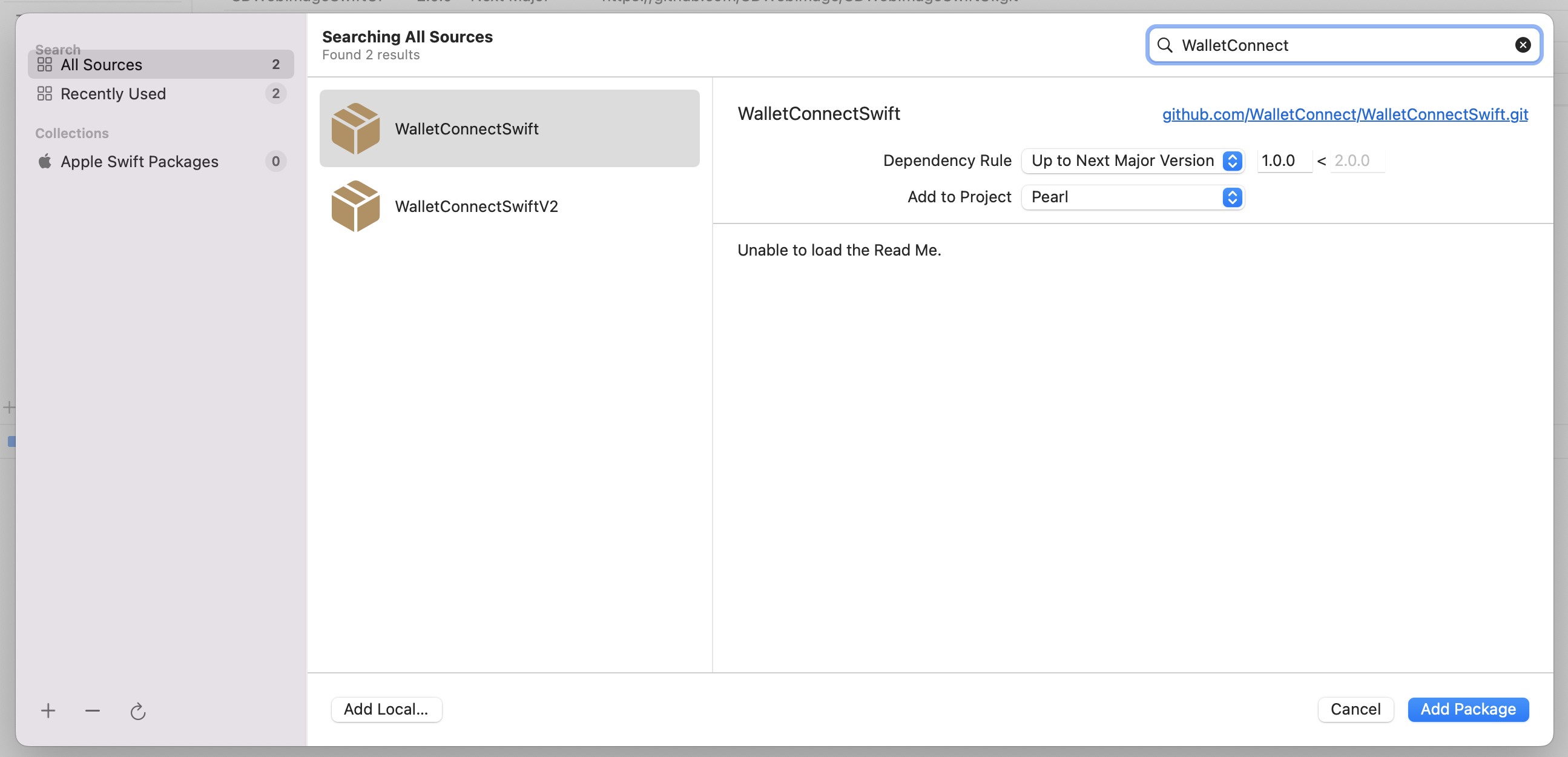Image resolution: width=1568 pixels, height=757 pixels.
Task: Click the Add Local... button
Action: (386, 709)
